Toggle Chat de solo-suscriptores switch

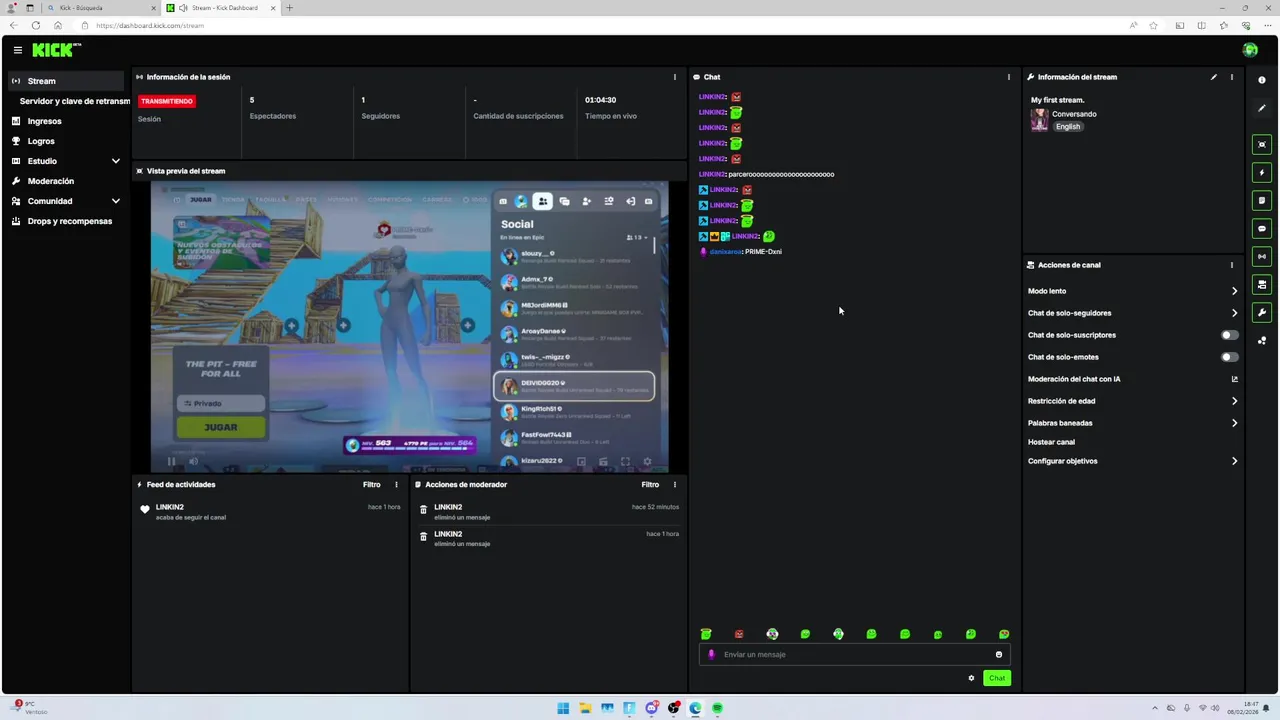click(x=1230, y=335)
